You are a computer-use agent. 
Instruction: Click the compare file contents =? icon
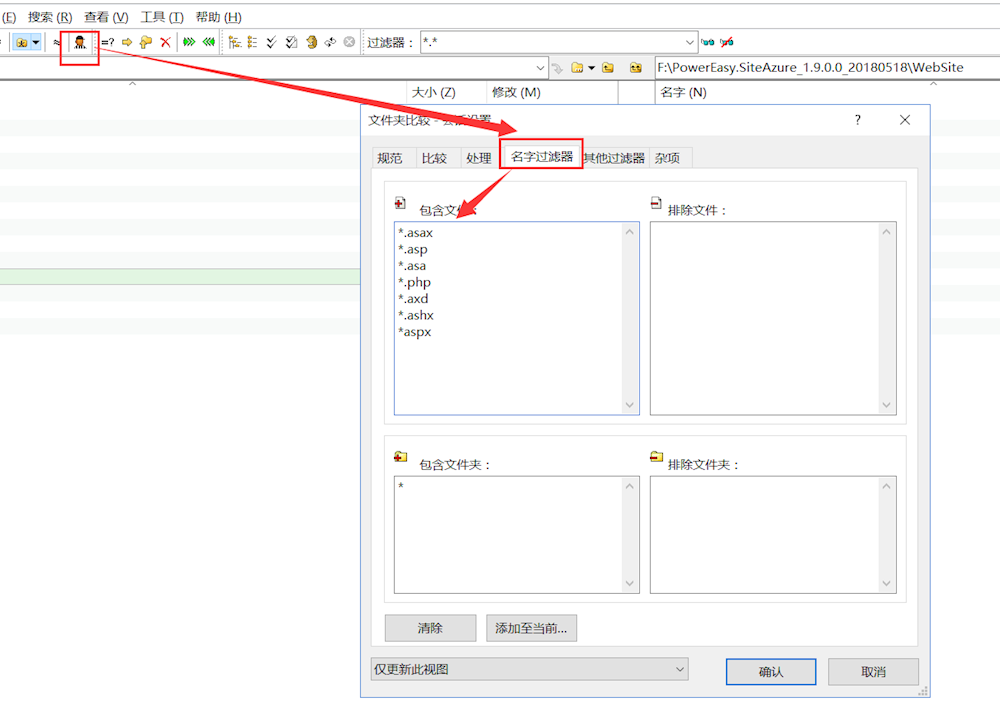point(109,42)
